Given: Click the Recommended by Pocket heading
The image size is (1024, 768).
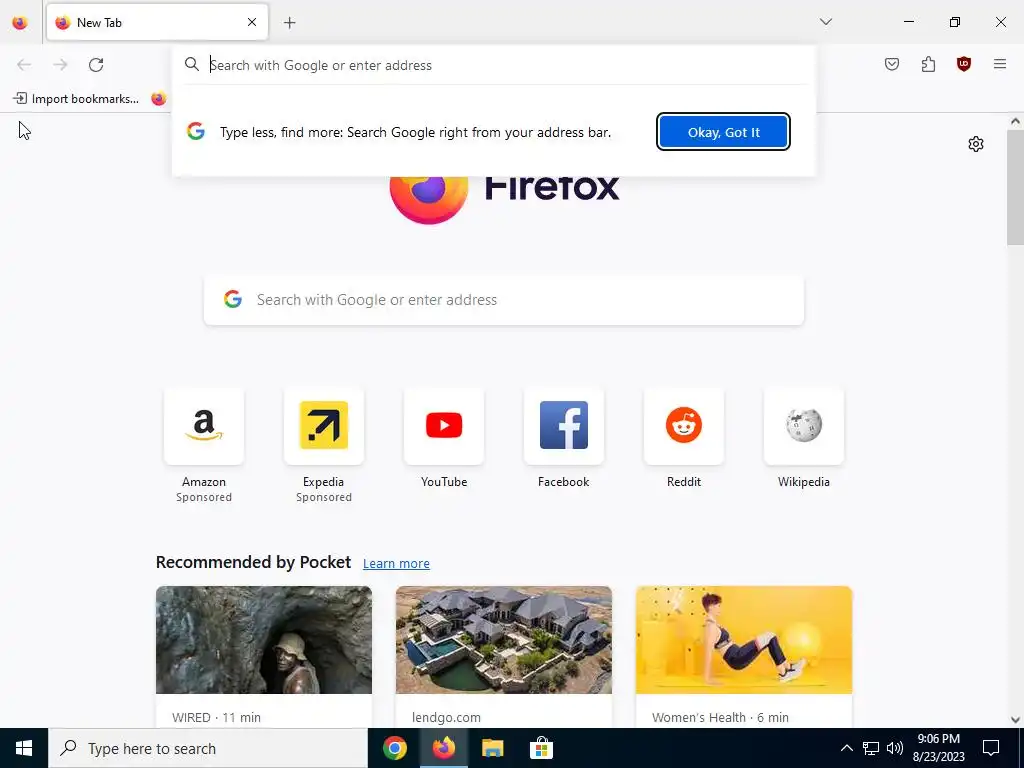Looking at the screenshot, I should coord(253,562).
